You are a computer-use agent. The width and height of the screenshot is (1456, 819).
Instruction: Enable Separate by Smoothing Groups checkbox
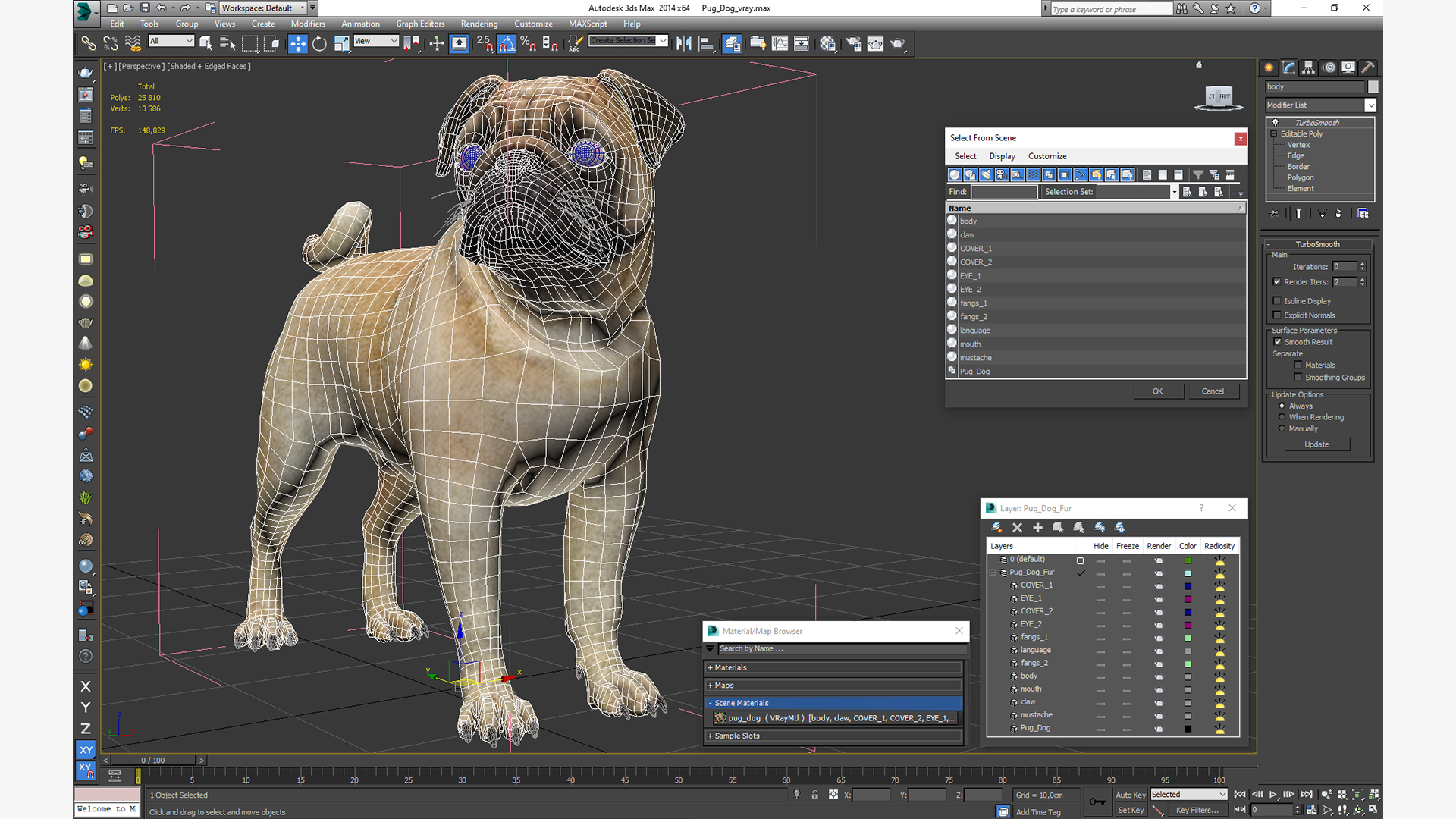tap(1298, 378)
